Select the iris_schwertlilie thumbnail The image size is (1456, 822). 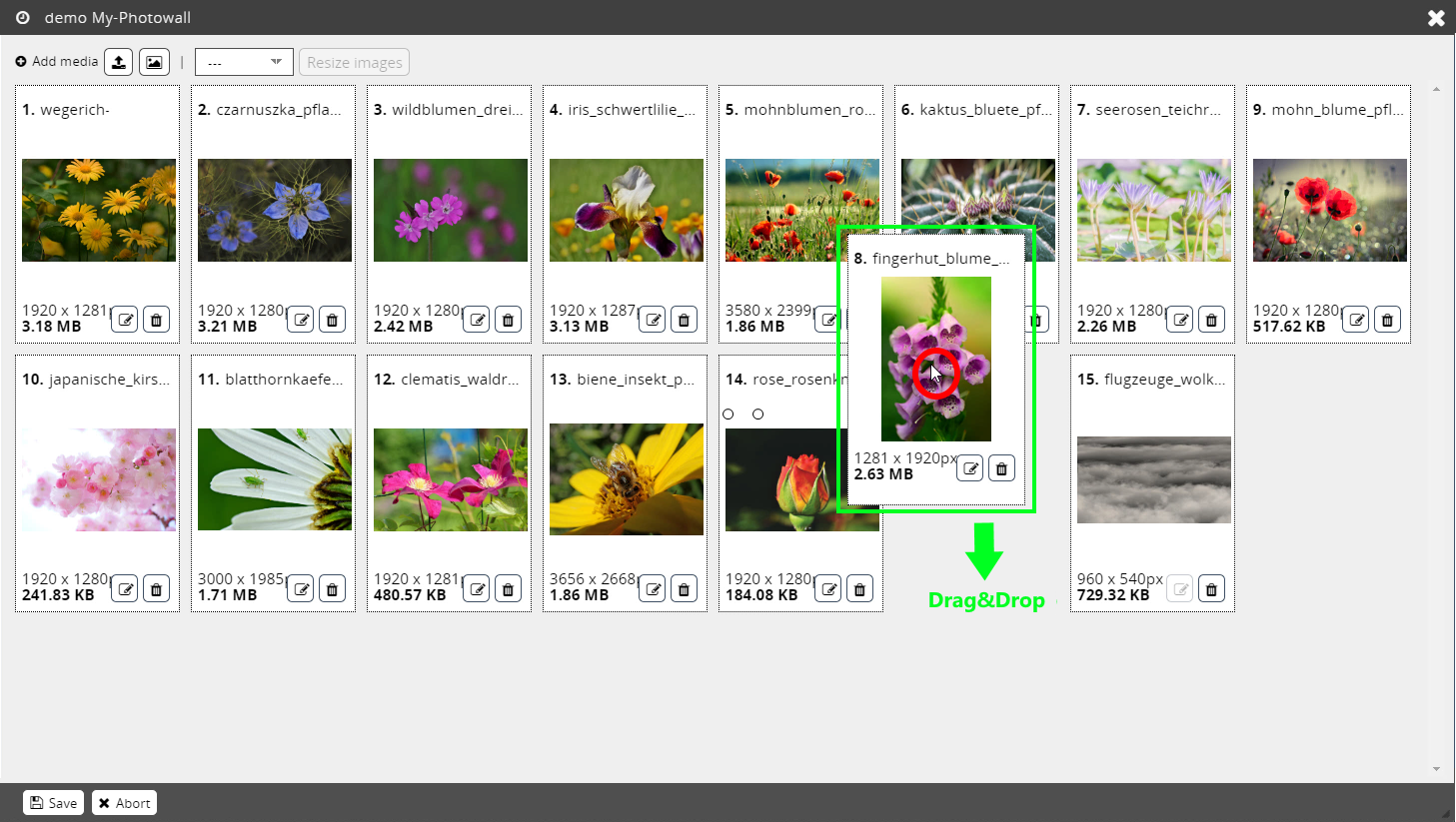click(x=627, y=210)
